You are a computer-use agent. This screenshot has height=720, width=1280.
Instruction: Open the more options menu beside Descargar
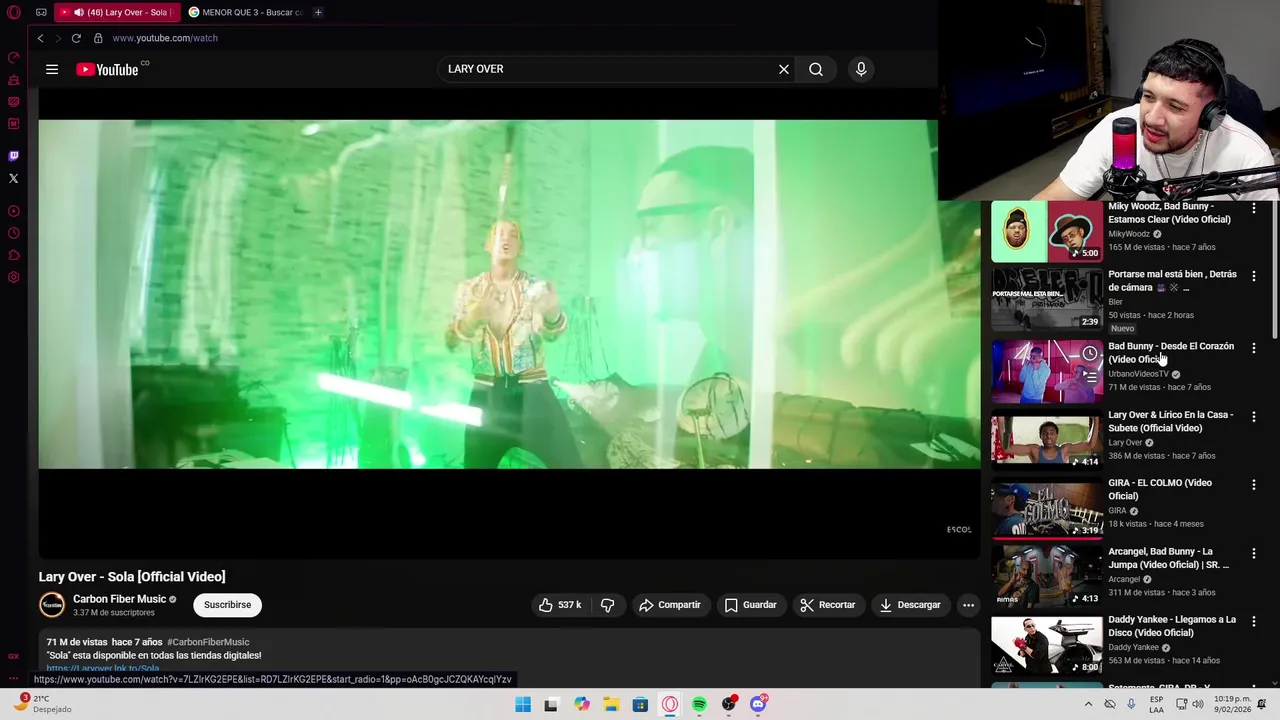[x=968, y=605]
